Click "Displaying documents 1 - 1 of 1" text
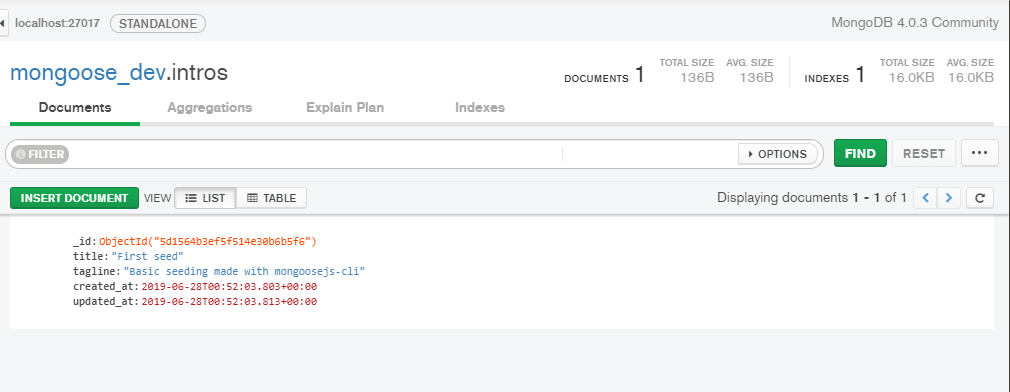 click(x=812, y=198)
